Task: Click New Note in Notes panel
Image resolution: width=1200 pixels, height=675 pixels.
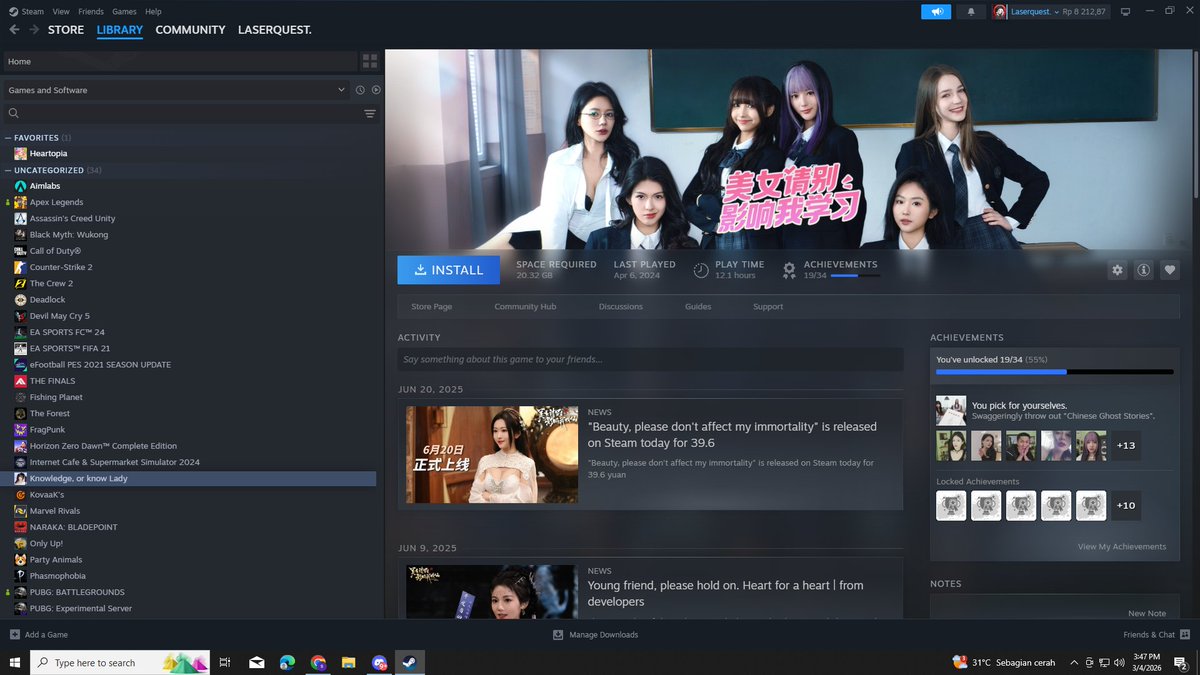Action: tap(1147, 613)
